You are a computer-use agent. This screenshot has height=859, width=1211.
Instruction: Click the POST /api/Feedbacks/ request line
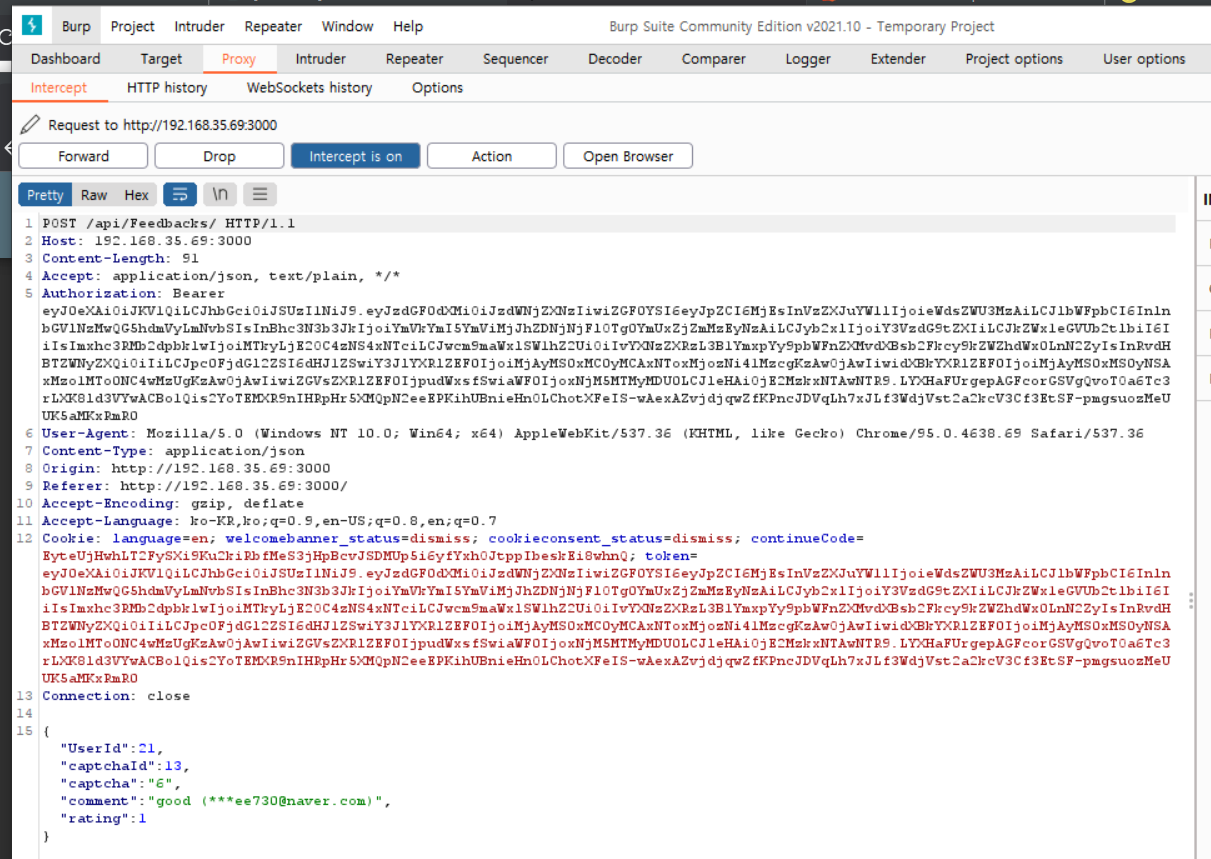(168, 223)
